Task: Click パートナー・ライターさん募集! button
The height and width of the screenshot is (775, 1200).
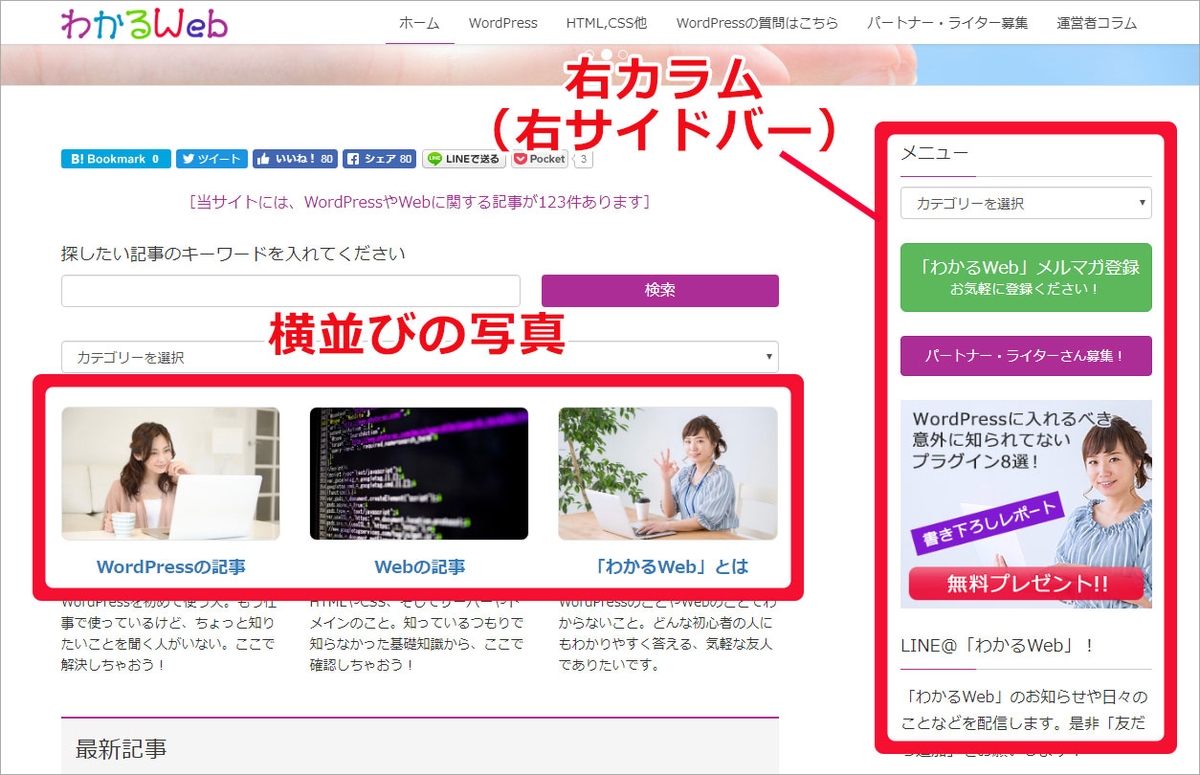Action: [x=1026, y=355]
